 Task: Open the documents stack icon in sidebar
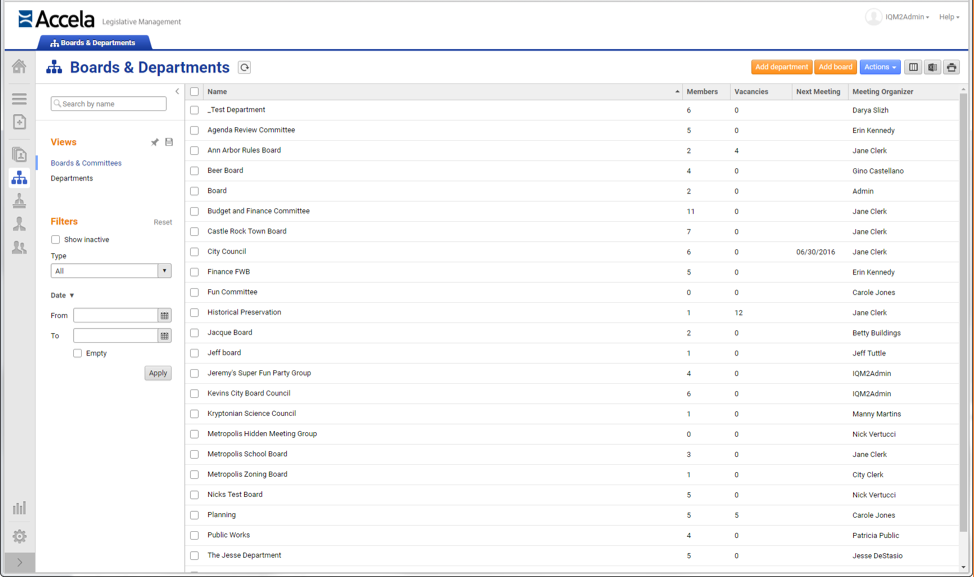(x=19, y=154)
